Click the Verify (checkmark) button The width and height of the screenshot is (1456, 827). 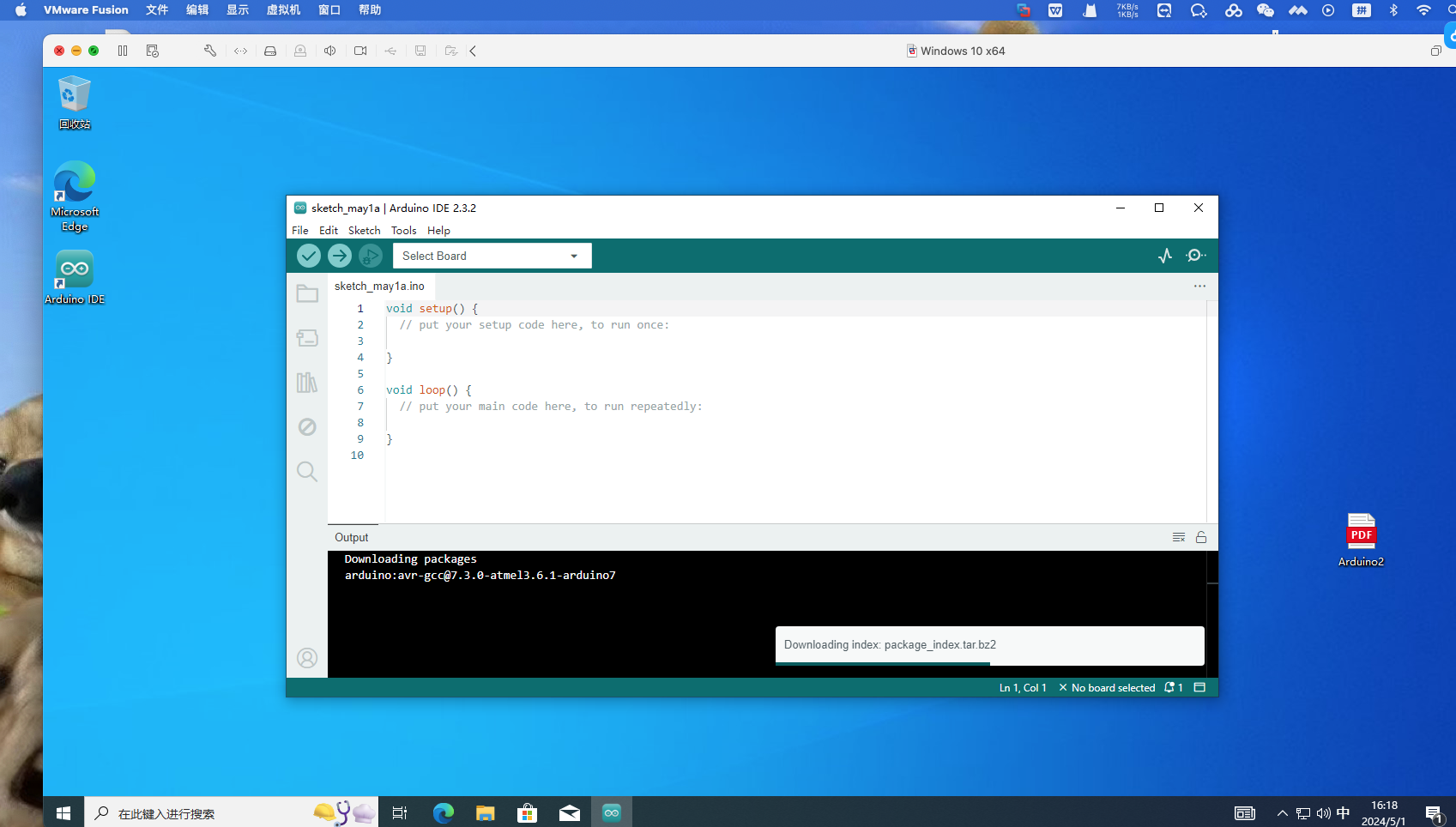tap(309, 256)
